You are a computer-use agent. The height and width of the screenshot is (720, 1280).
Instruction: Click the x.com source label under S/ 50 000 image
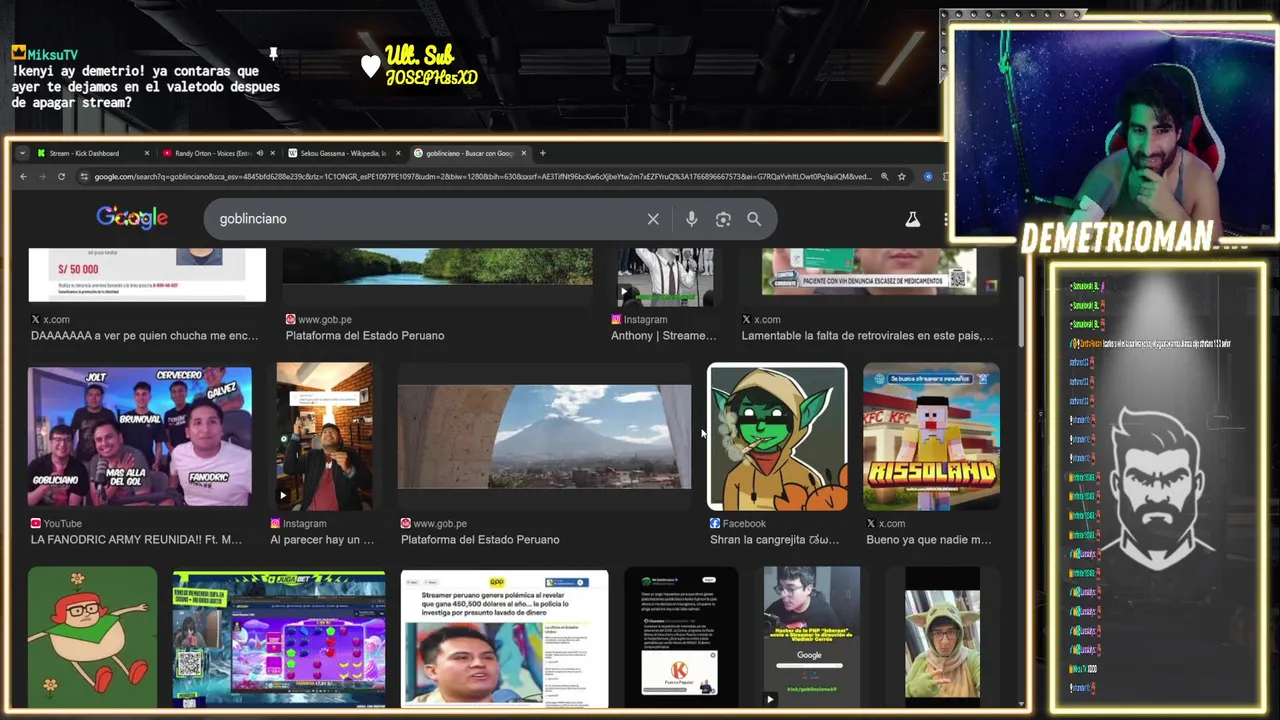coord(50,320)
